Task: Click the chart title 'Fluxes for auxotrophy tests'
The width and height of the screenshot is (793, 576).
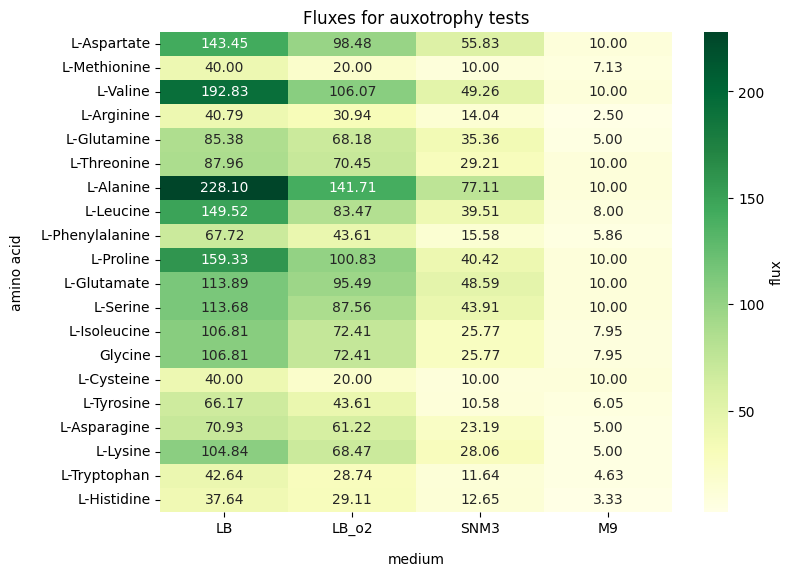Action: coord(416,18)
